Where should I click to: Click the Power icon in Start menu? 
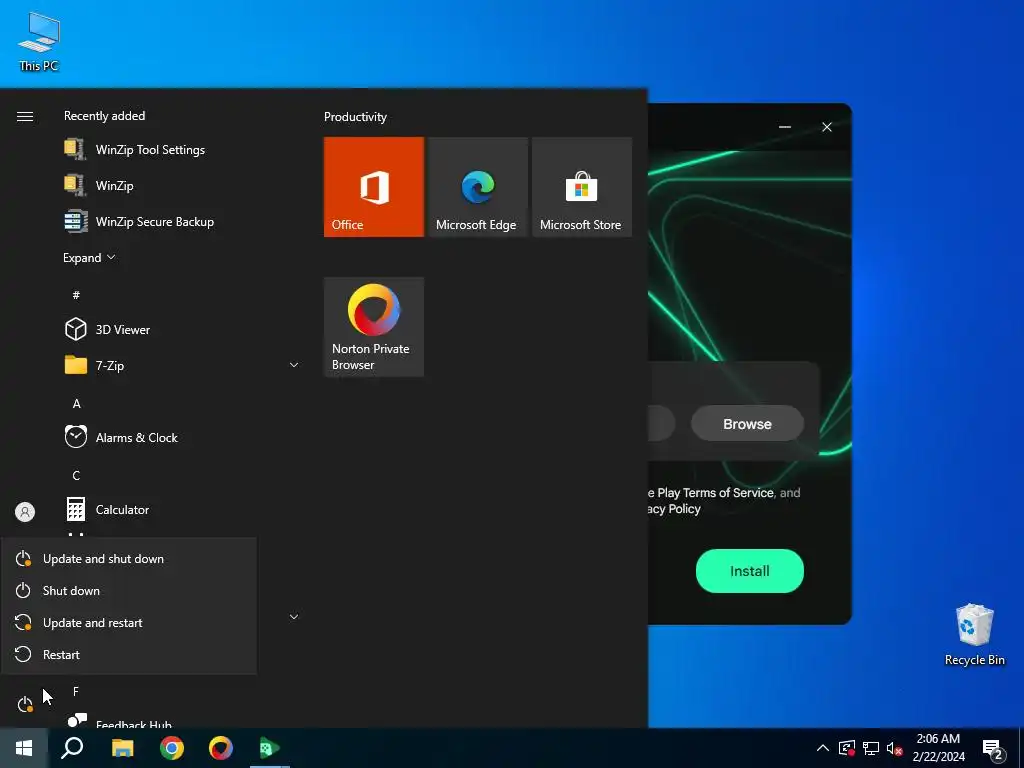tap(25, 704)
